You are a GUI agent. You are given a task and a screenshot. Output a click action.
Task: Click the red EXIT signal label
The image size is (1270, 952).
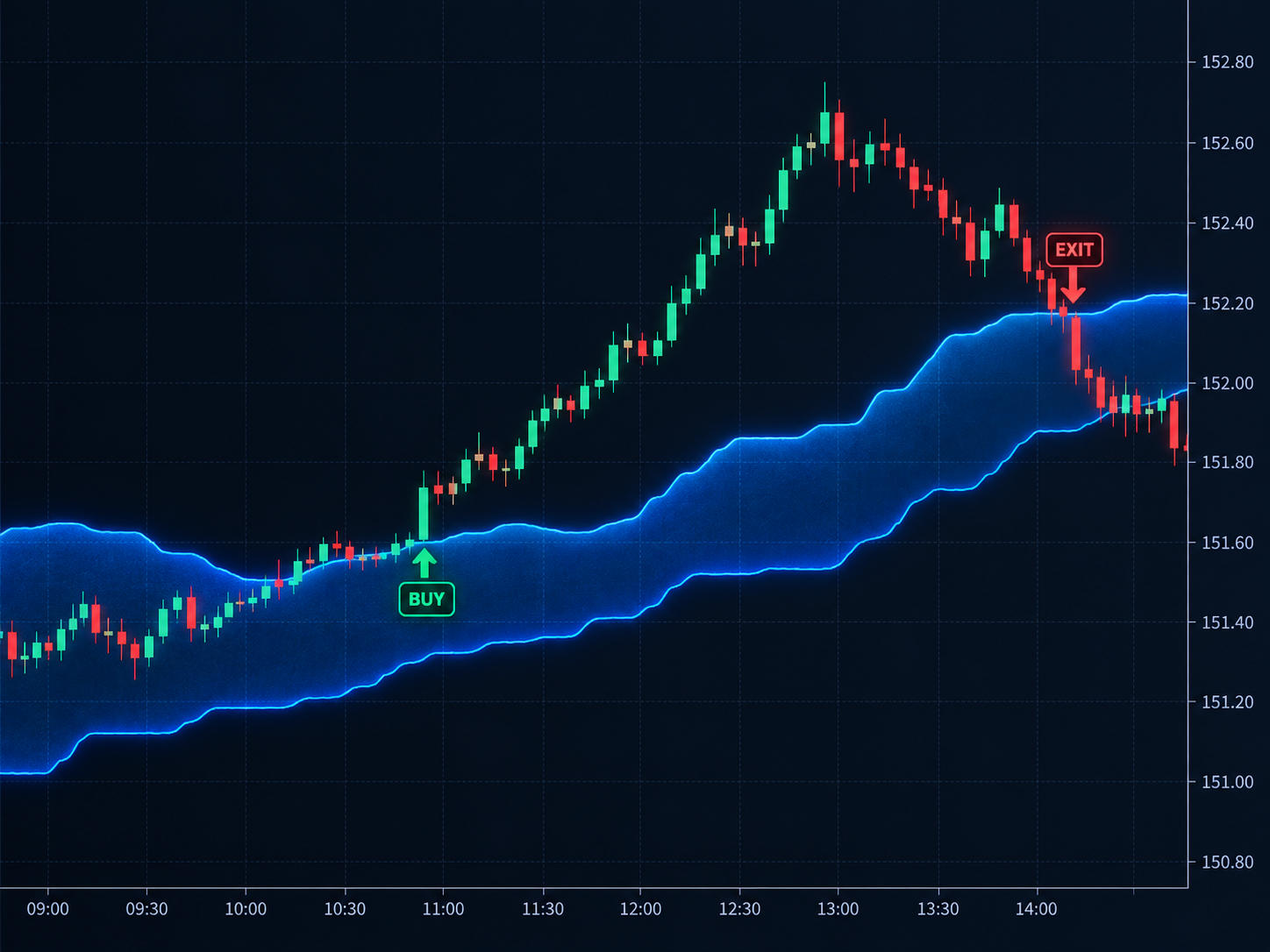coord(1074,250)
